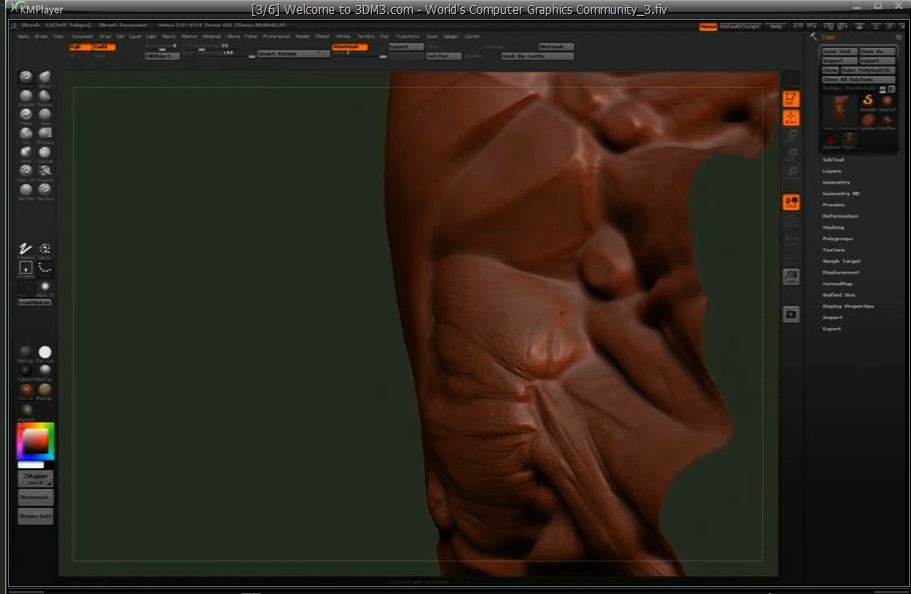Click Clone All SubTools button
Viewport: 911px width, 594px height.
click(x=858, y=79)
